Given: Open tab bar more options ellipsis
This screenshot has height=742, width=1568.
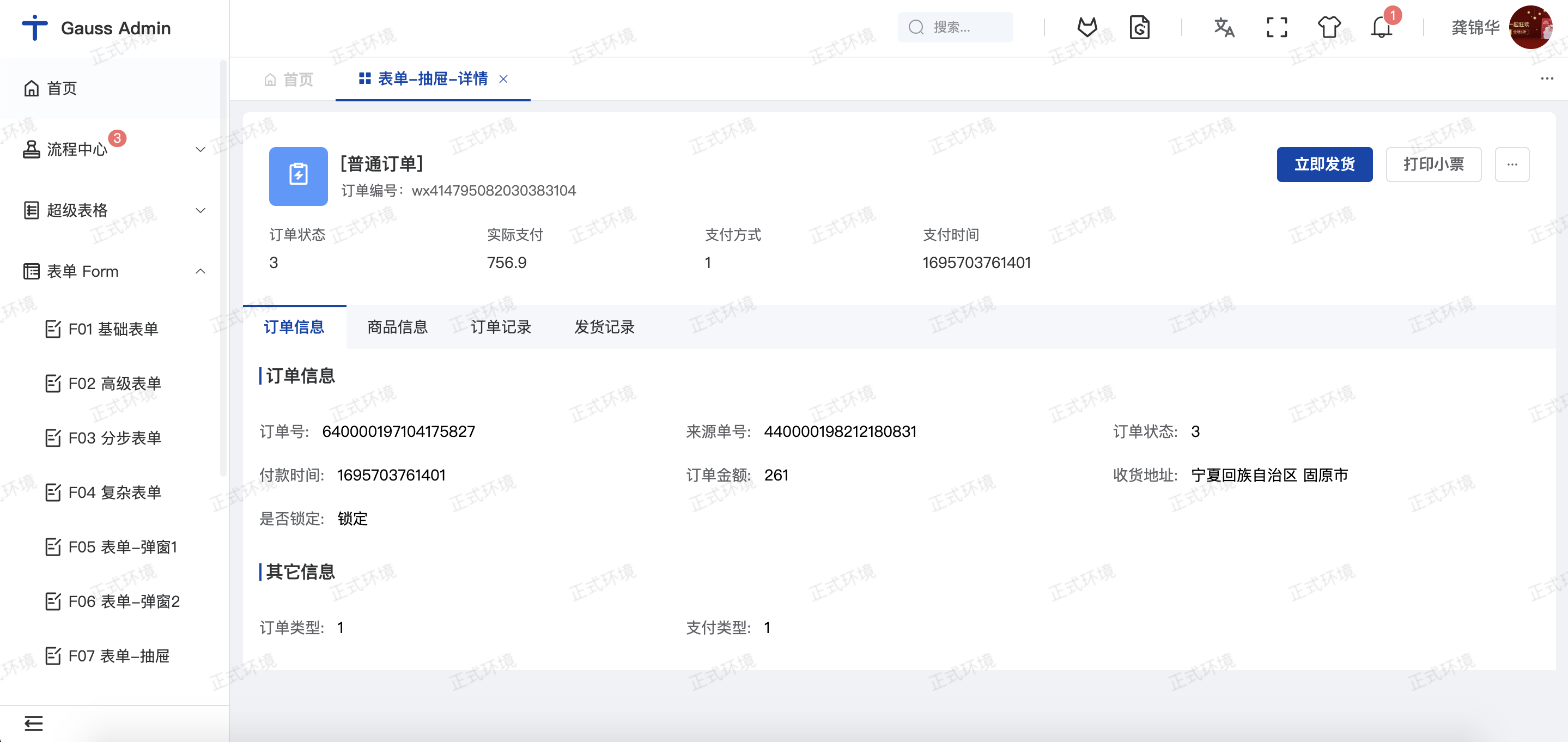Looking at the screenshot, I should click(x=1547, y=78).
